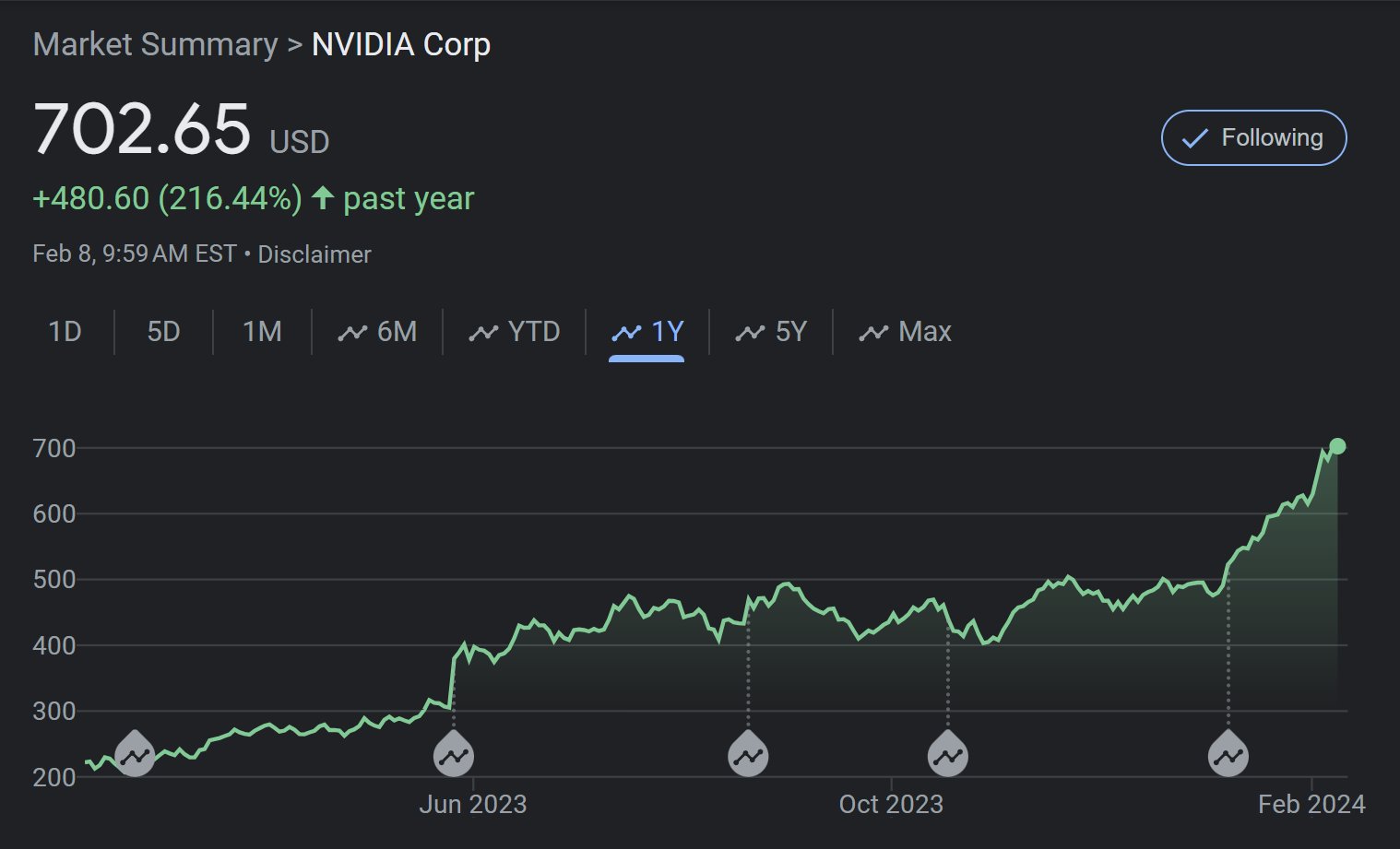Open the event marker just after Oct 2023

click(948, 754)
